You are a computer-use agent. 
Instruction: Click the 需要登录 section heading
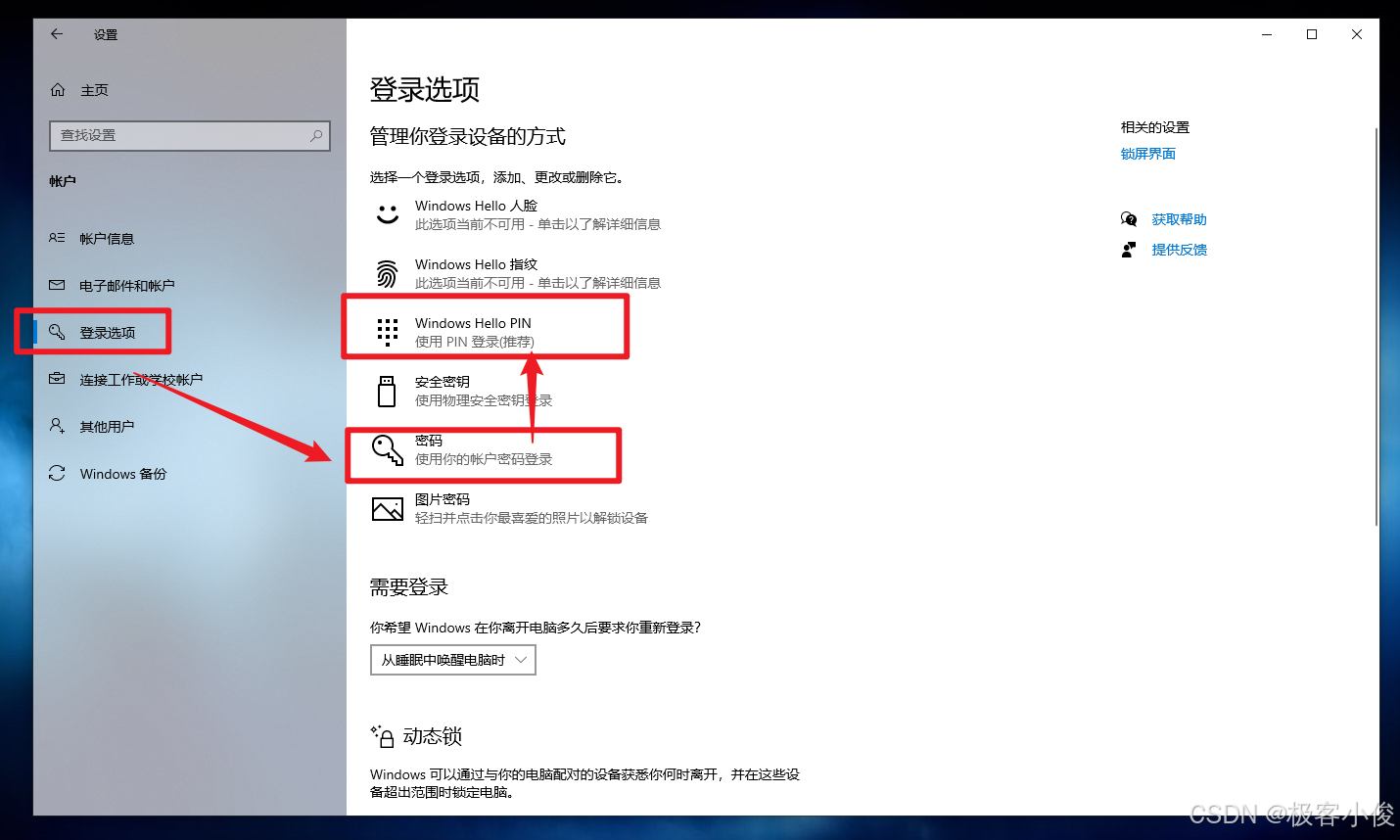[x=408, y=587]
